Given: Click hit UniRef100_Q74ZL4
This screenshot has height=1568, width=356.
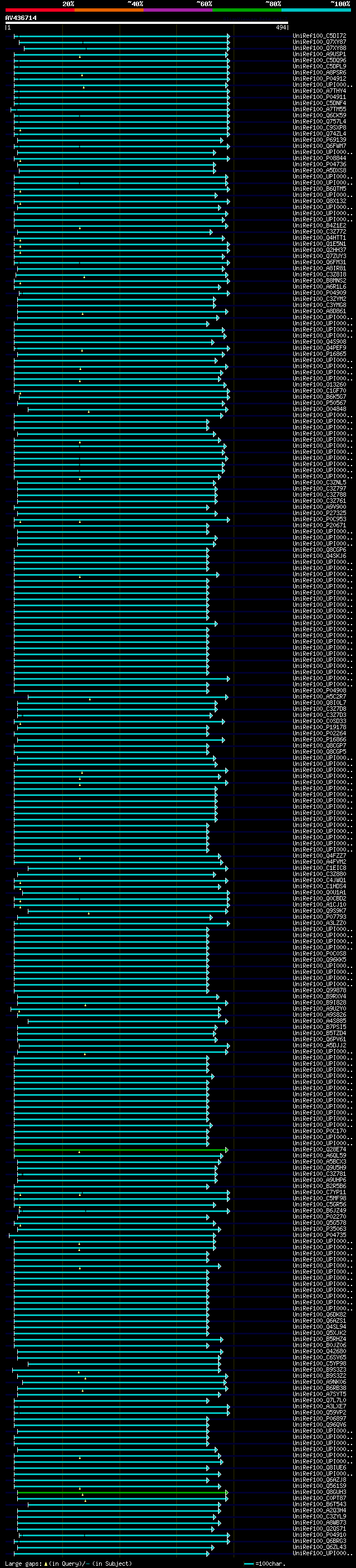Looking at the screenshot, I should coord(319,133).
